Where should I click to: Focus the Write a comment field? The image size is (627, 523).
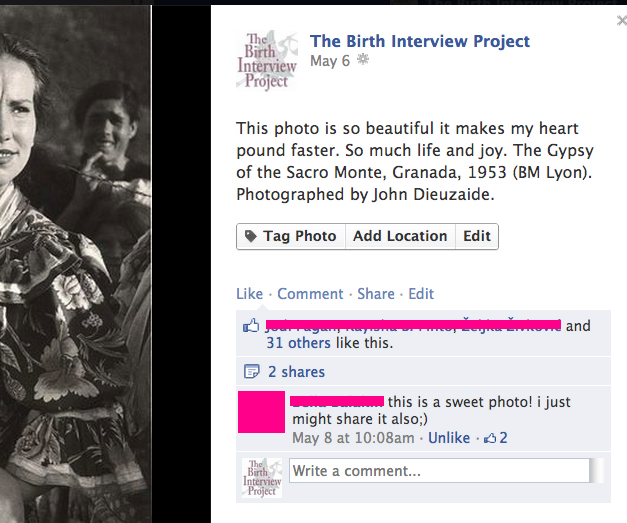440,471
